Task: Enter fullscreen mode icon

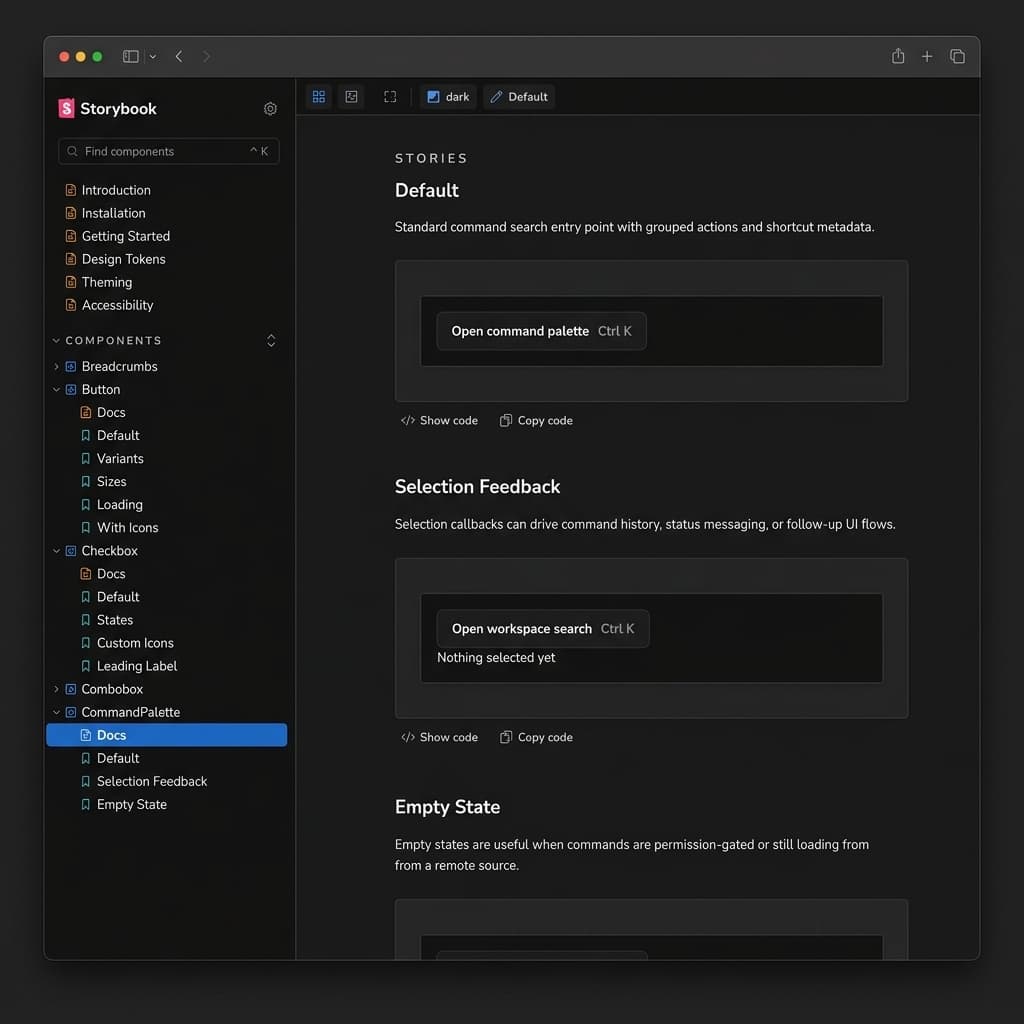Action: pyautogui.click(x=390, y=97)
